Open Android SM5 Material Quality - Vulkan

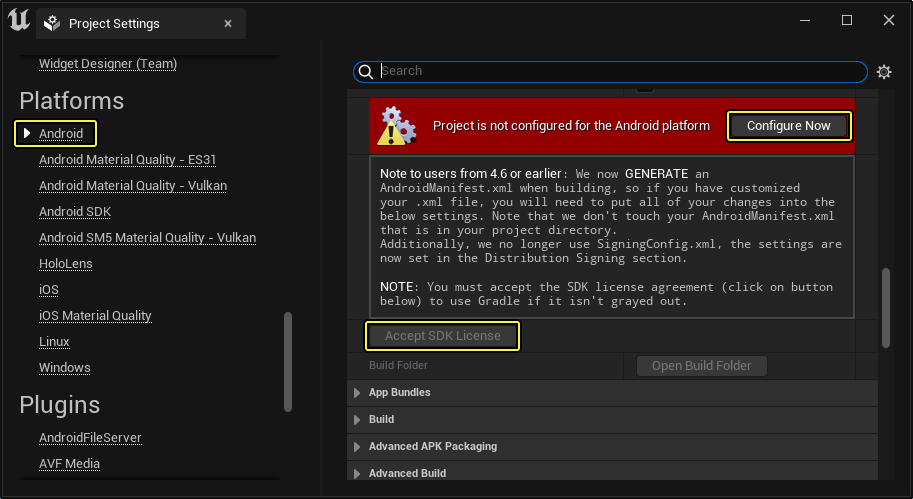coord(147,238)
